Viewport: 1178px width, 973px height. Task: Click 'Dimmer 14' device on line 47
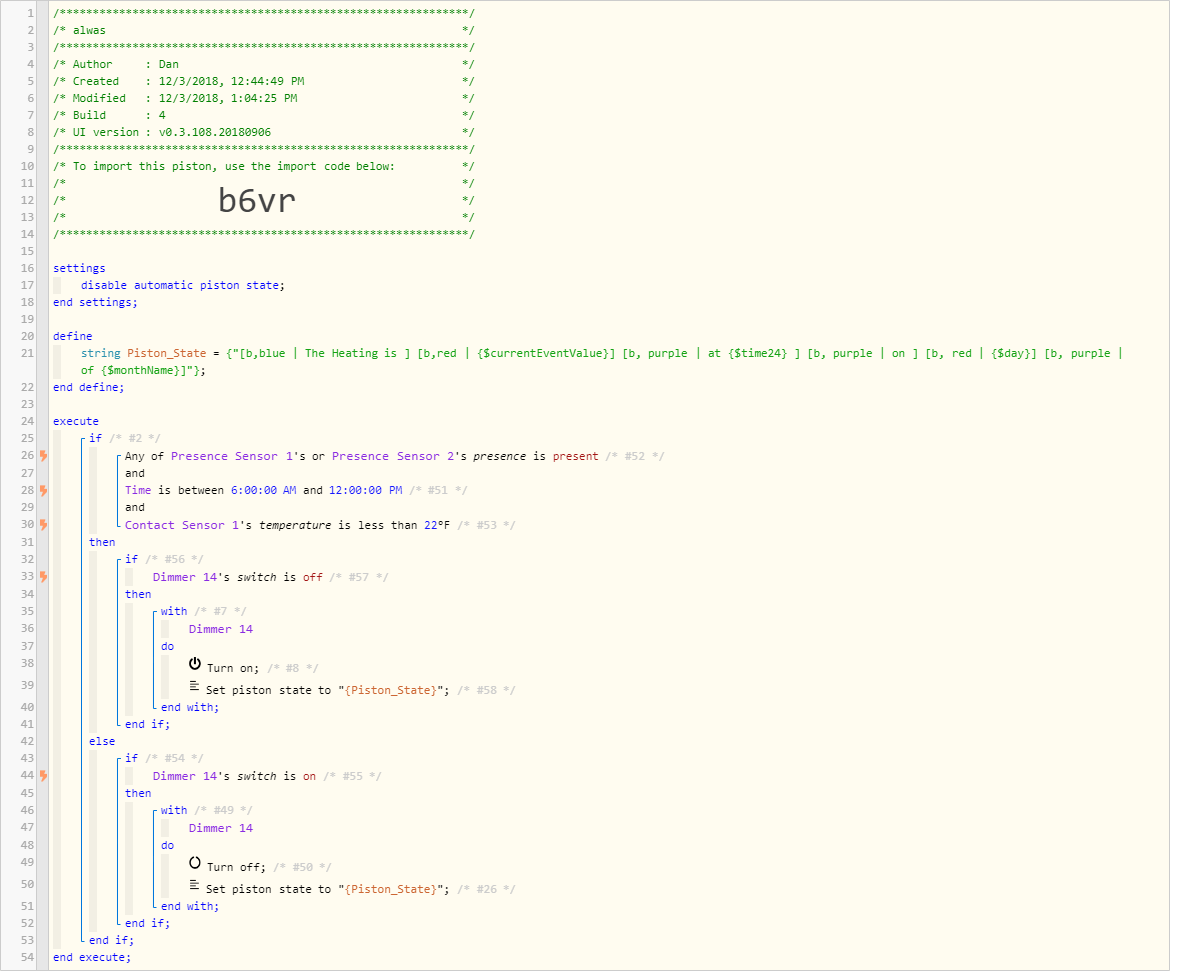tap(221, 829)
